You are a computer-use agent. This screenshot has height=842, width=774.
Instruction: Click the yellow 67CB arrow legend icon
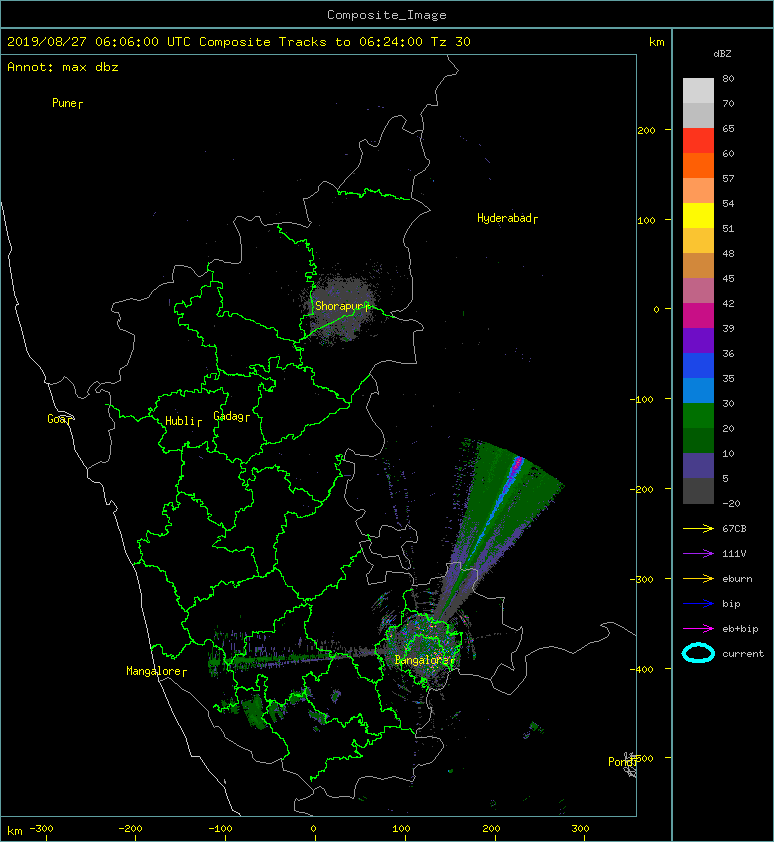pyautogui.click(x=698, y=529)
